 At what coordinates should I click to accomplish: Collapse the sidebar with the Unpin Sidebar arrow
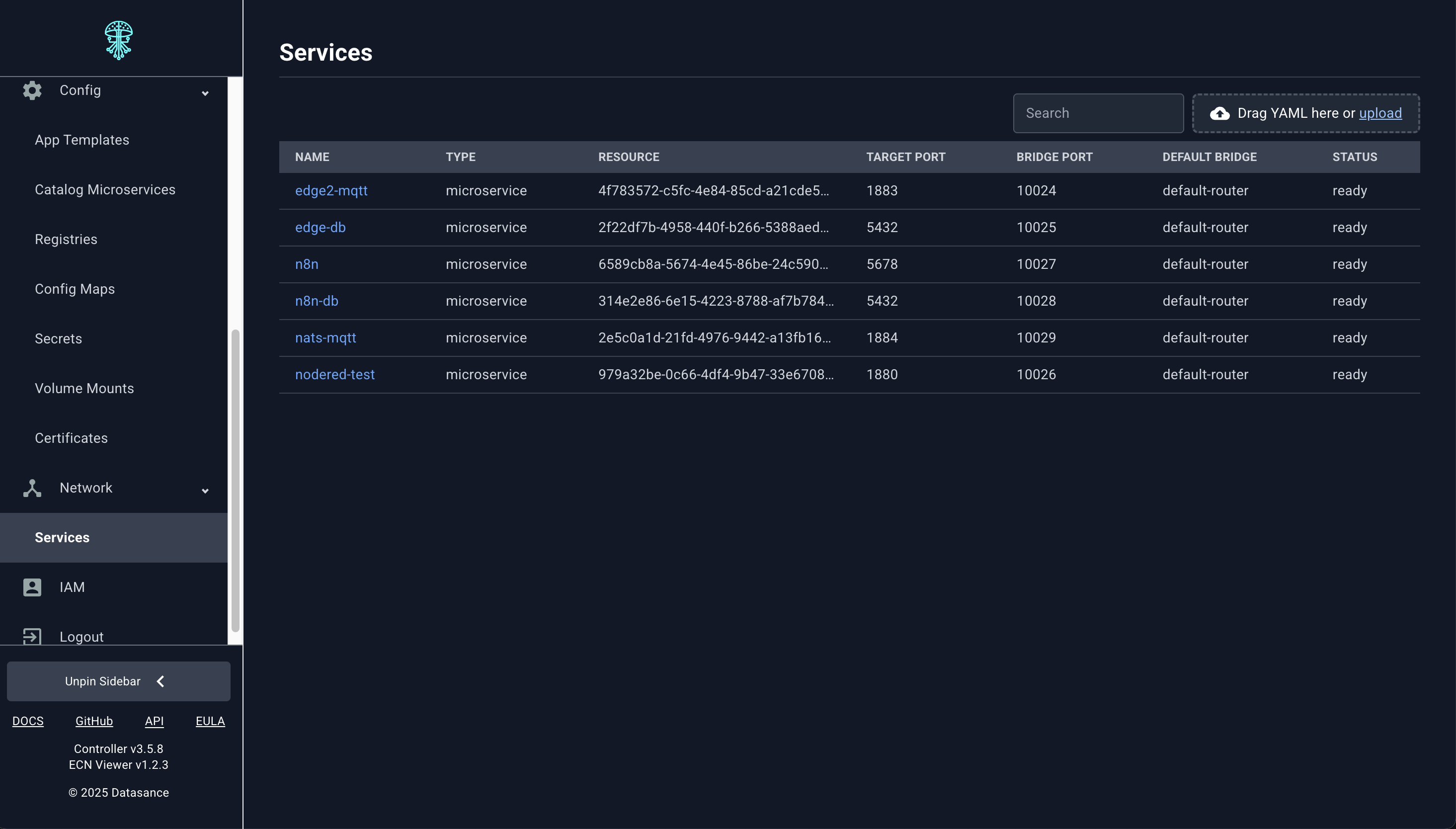coord(161,681)
